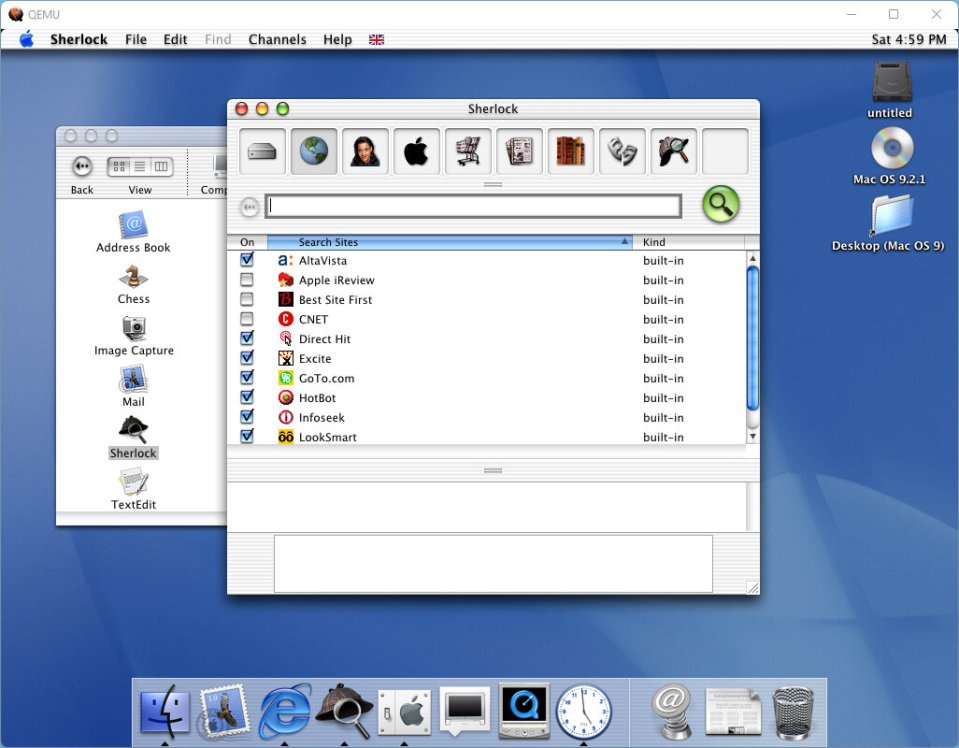Toggle sort order arrow in Search Sites header
Image resolution: width=959 pixels, height=748 pixels.
coord(625,242)
